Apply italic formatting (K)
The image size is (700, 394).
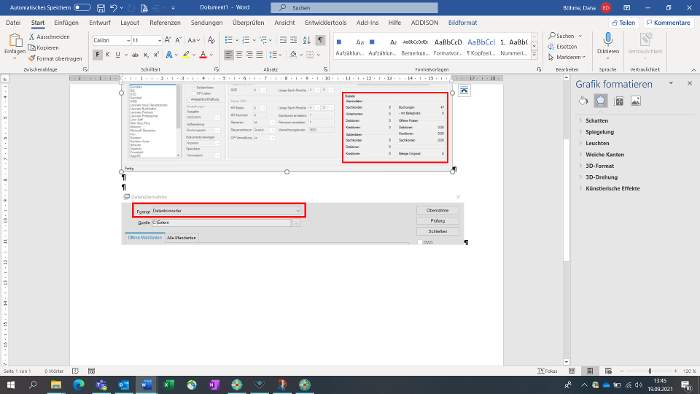coord(108,55)
